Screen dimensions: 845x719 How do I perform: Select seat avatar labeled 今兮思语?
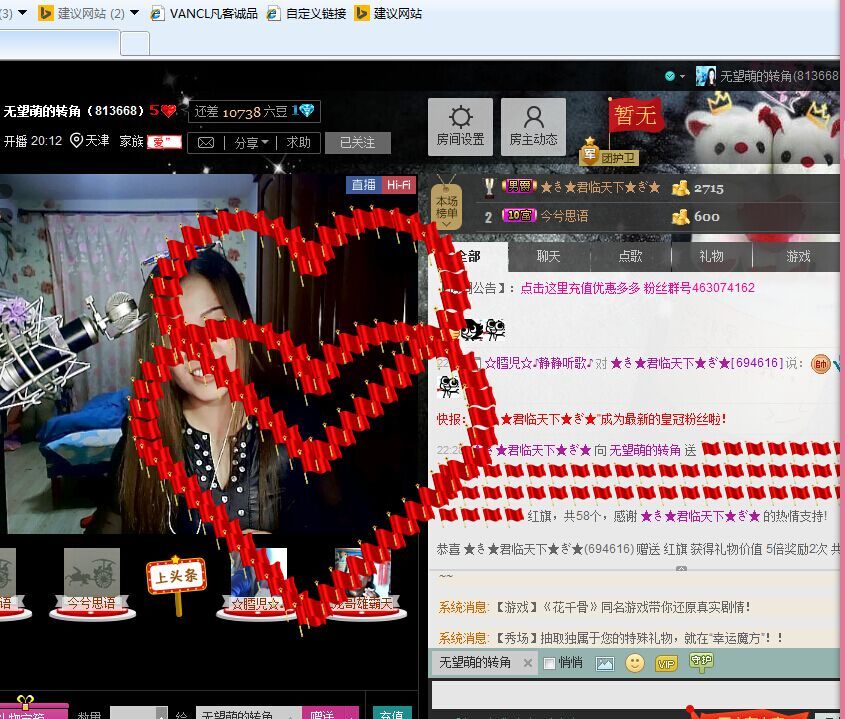point(92,585)
